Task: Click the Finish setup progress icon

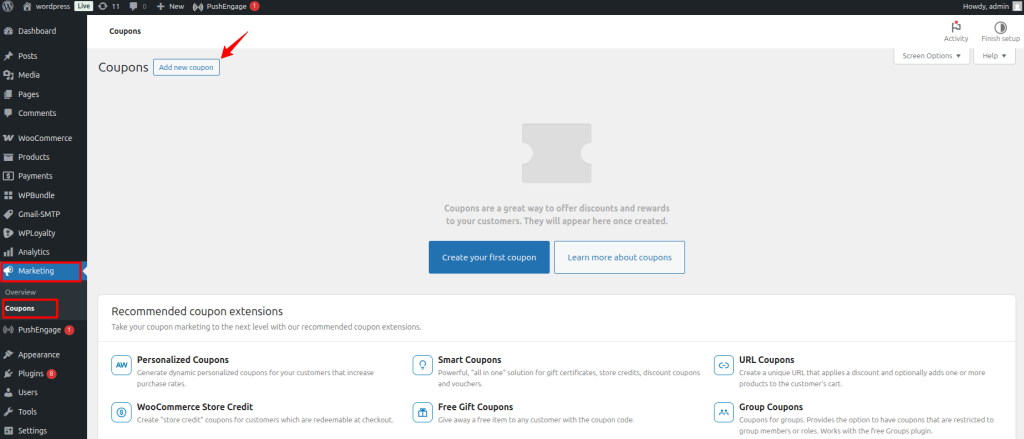Action: (1000, 27)
